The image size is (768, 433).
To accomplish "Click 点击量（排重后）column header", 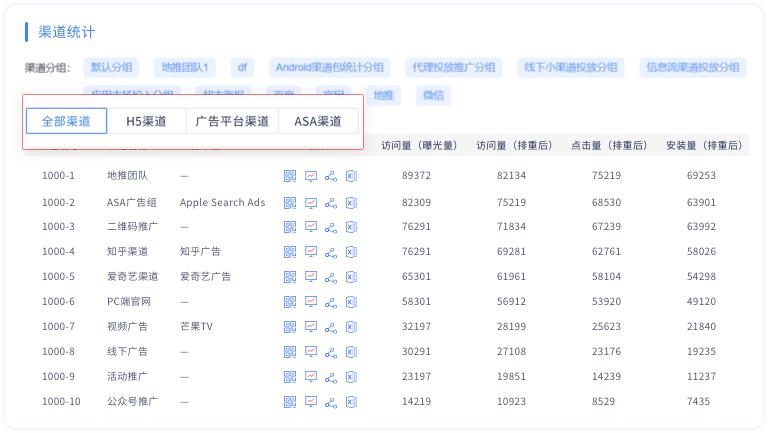I will pyautogui.click(x=609, y=145).
